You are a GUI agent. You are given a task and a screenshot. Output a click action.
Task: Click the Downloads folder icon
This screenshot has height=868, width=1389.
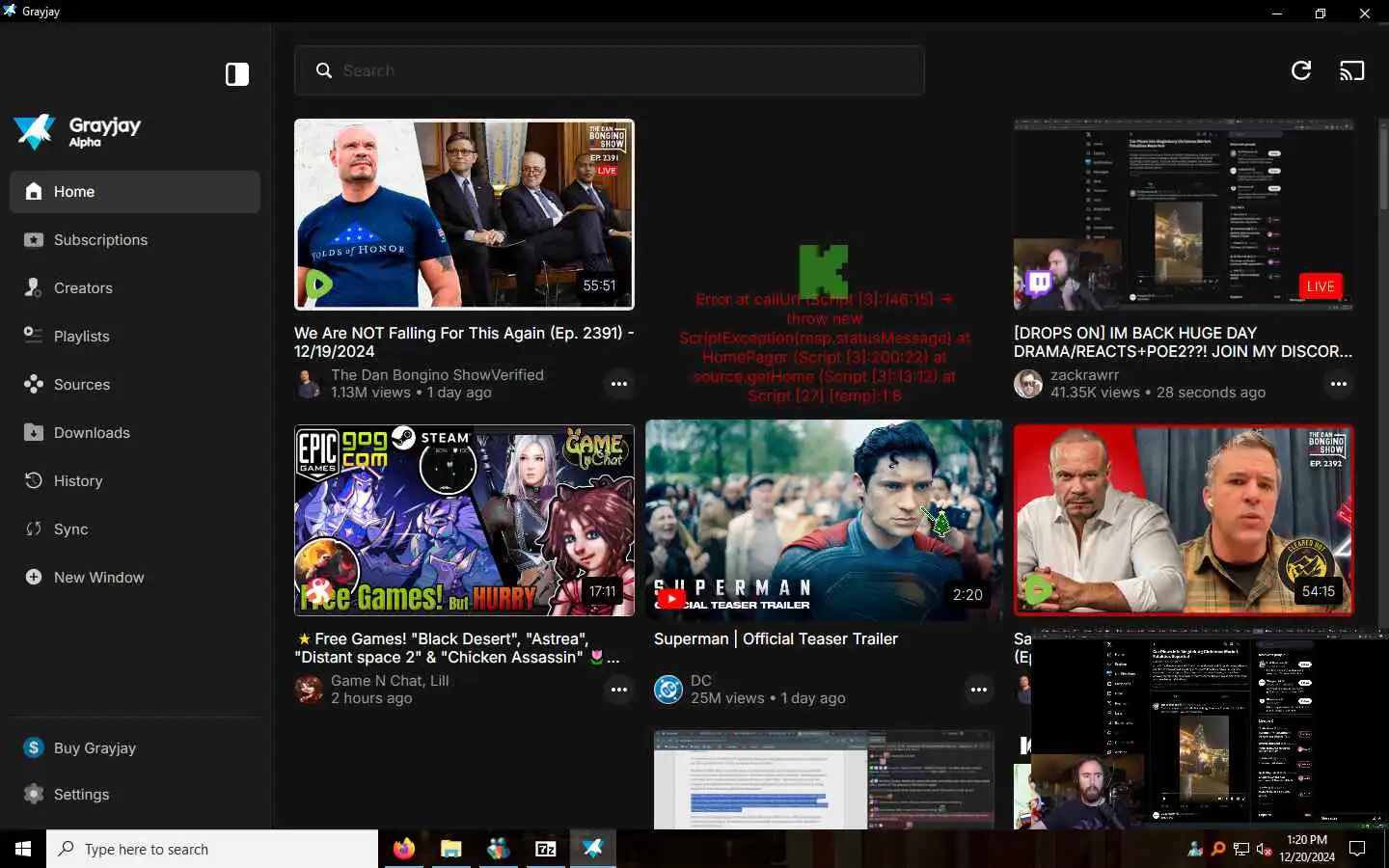[34, 432]
